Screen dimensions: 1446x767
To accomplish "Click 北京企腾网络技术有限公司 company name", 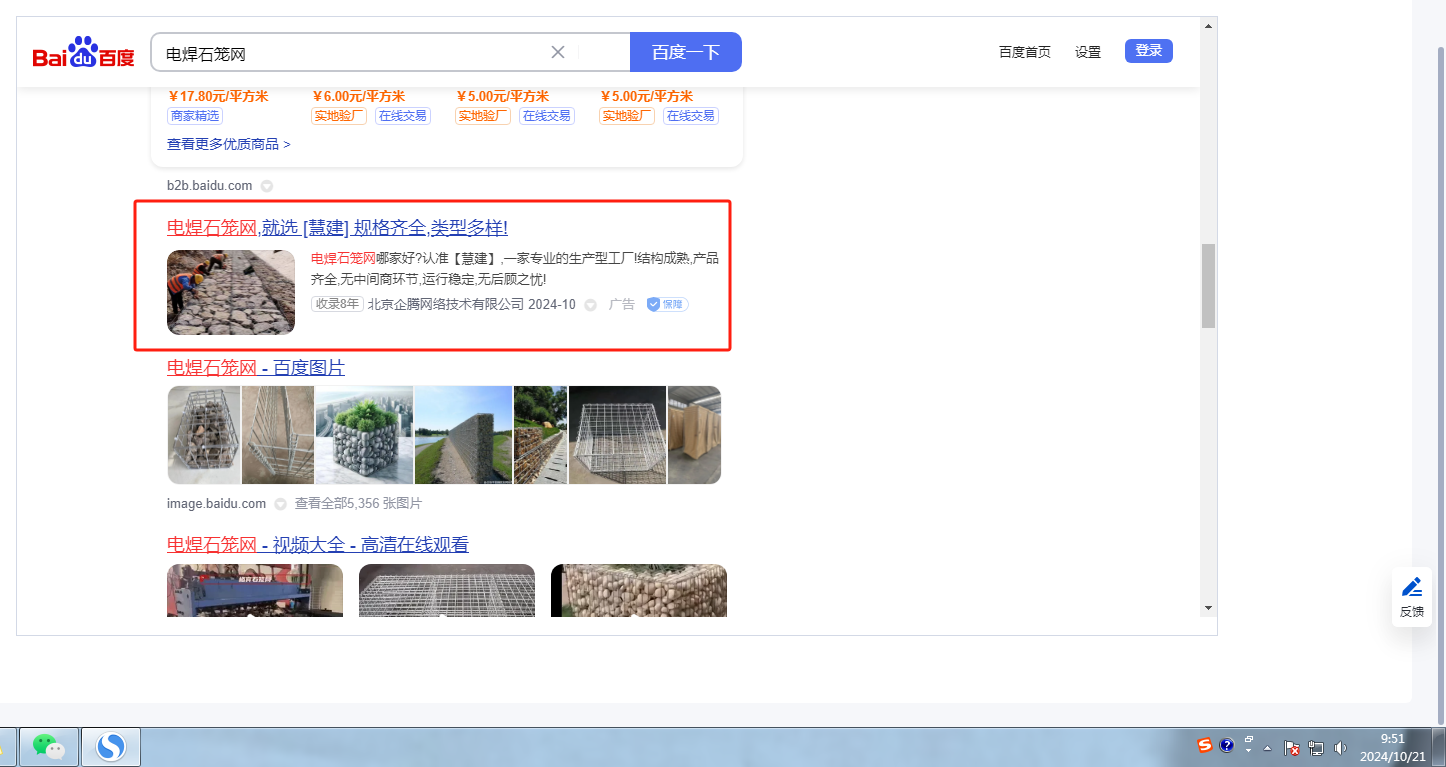I will pyautogui.click(x=446, y=304).
